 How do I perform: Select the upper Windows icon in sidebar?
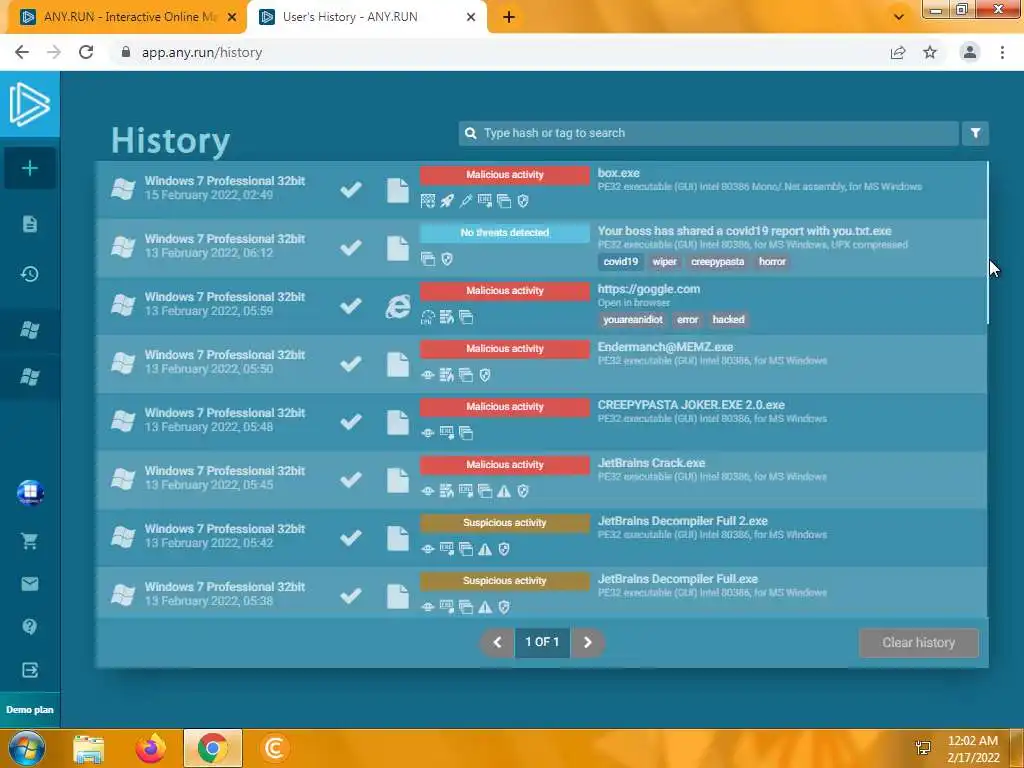29,330
